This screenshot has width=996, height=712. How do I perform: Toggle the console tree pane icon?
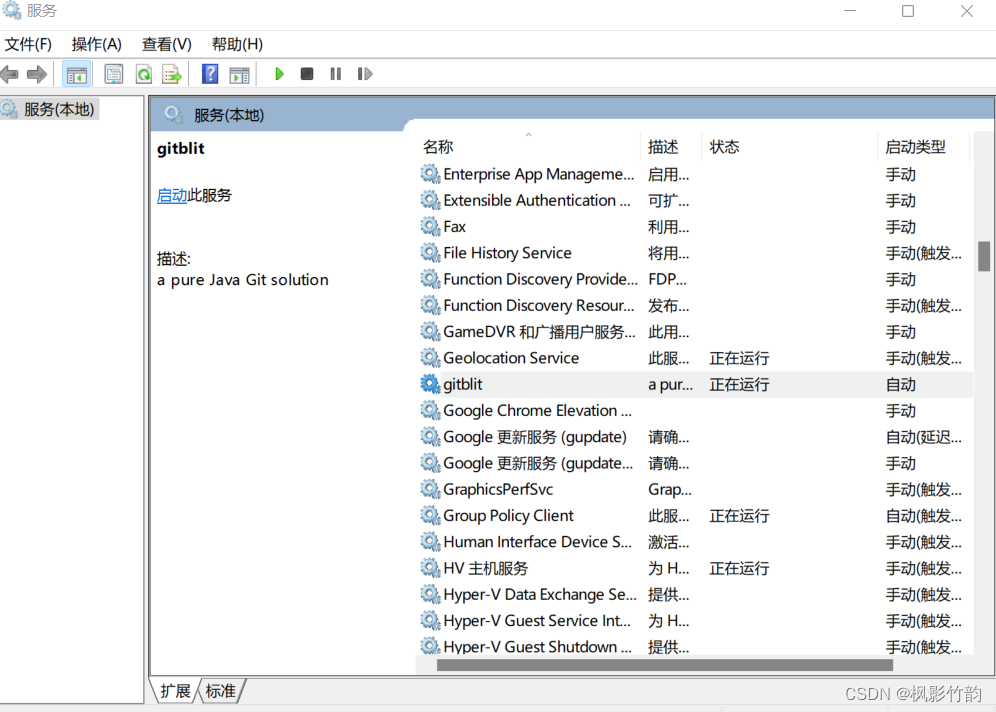pos(76,73)
